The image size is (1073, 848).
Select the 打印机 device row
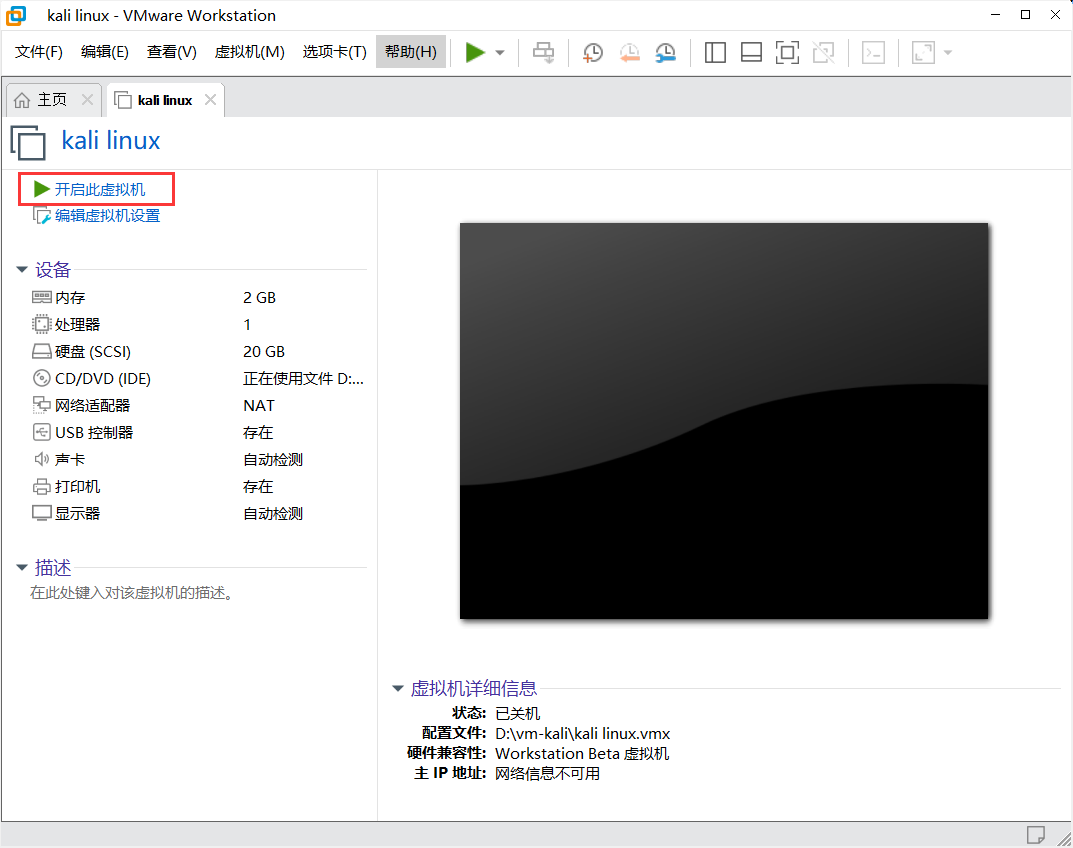[198, 487]
